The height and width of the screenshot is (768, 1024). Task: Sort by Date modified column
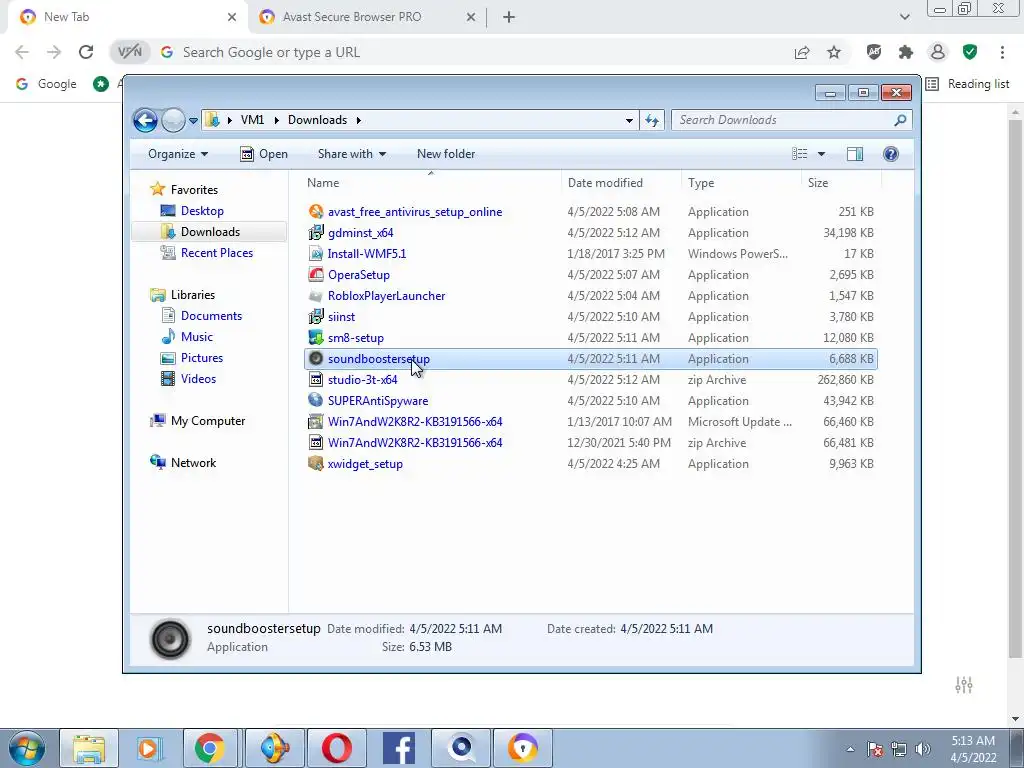pos(621,183)
